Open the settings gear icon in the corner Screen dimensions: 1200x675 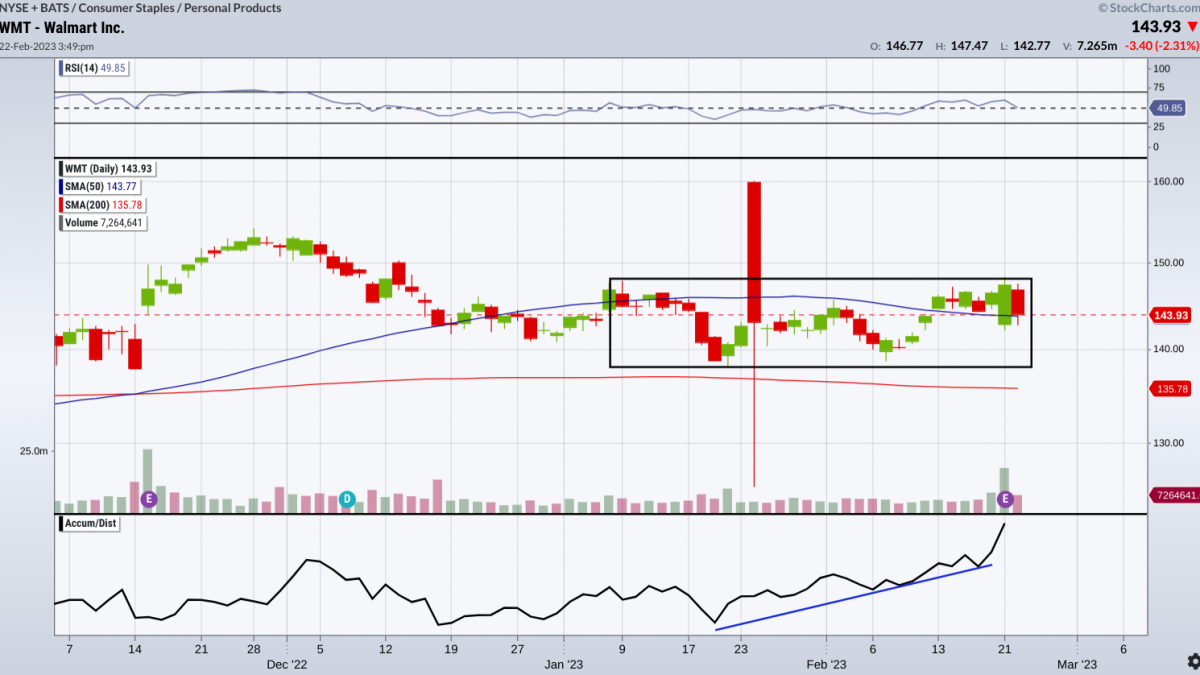1193,662
